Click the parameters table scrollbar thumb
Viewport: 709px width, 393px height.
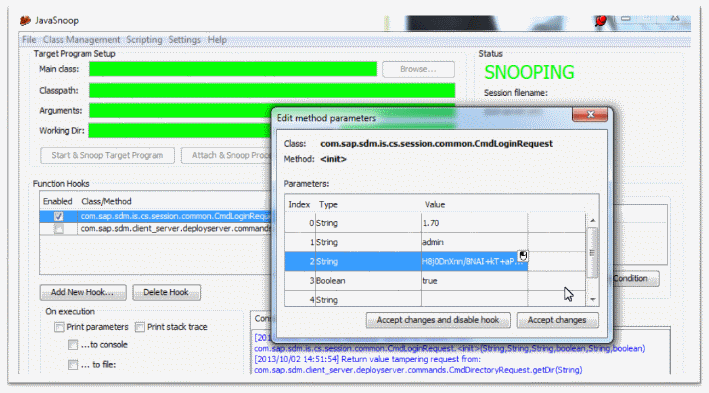592,252
